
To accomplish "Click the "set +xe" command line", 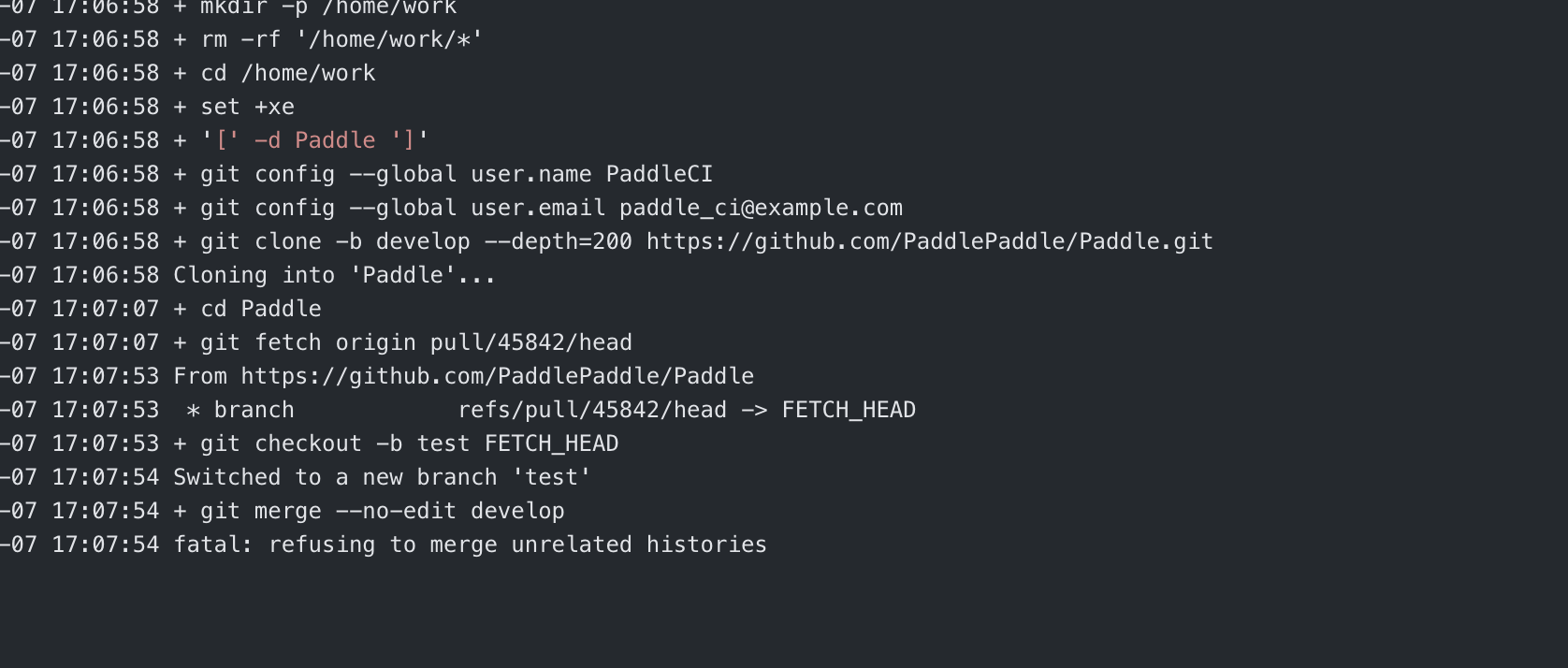I will (x=247, y=107).
